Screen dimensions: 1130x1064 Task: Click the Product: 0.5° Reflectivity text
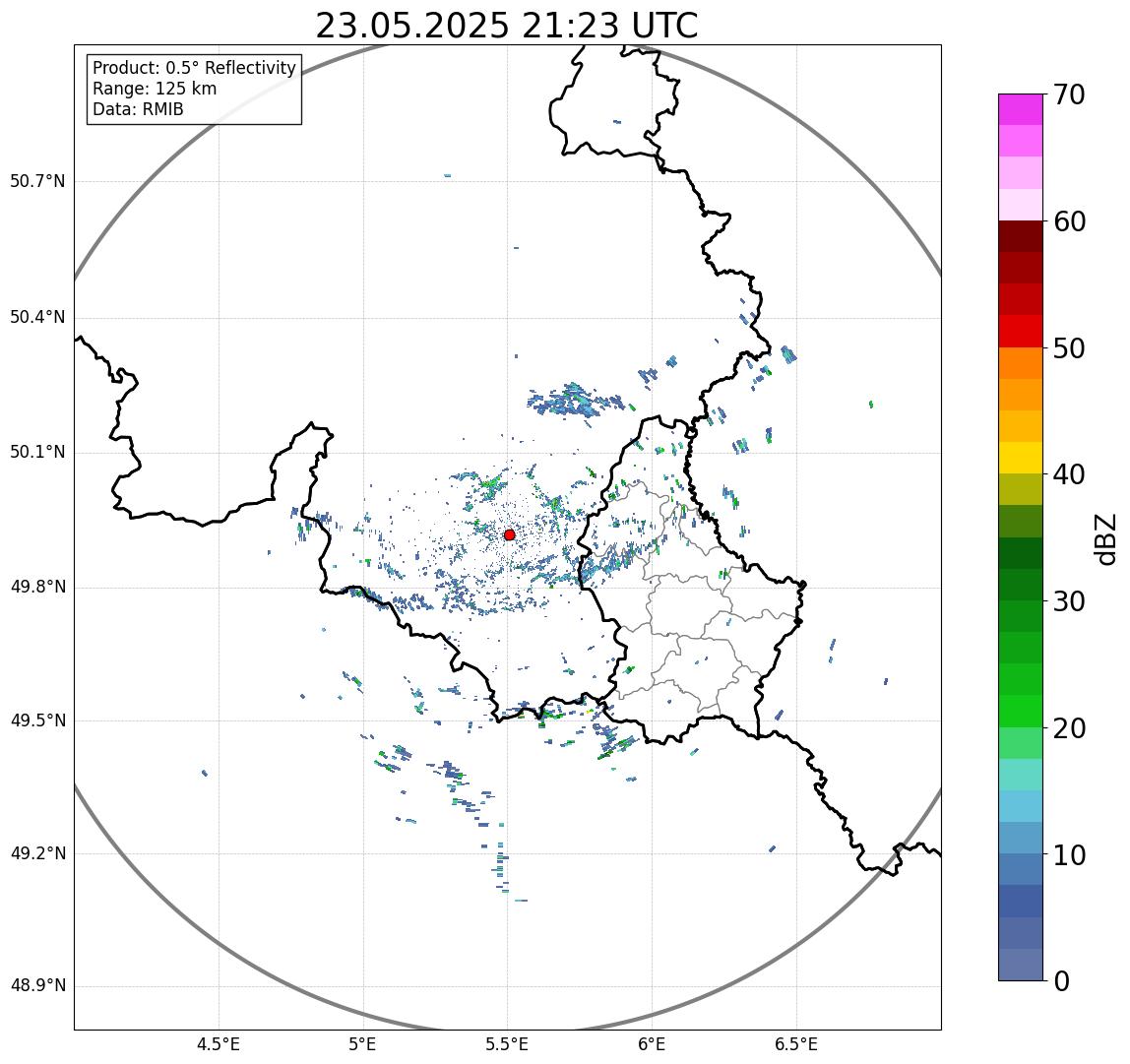click(x=195, y=68)
